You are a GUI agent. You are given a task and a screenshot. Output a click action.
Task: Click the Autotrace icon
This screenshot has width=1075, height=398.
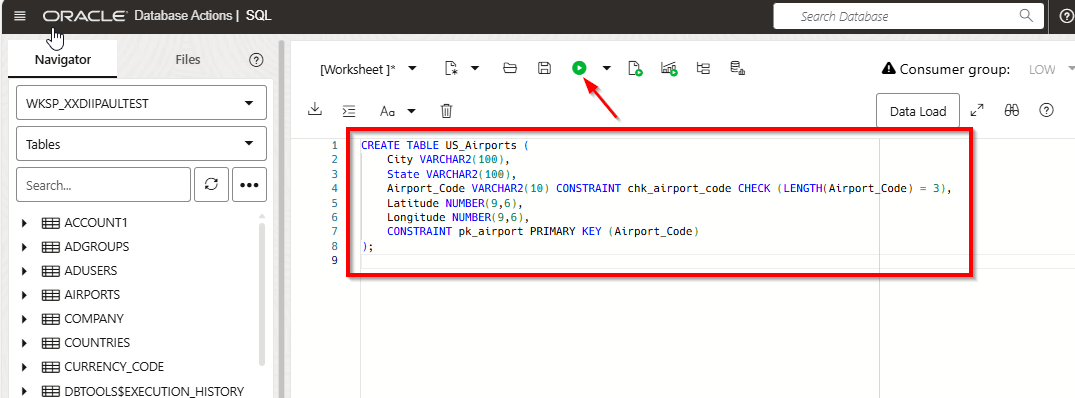(x=703, y=68)
